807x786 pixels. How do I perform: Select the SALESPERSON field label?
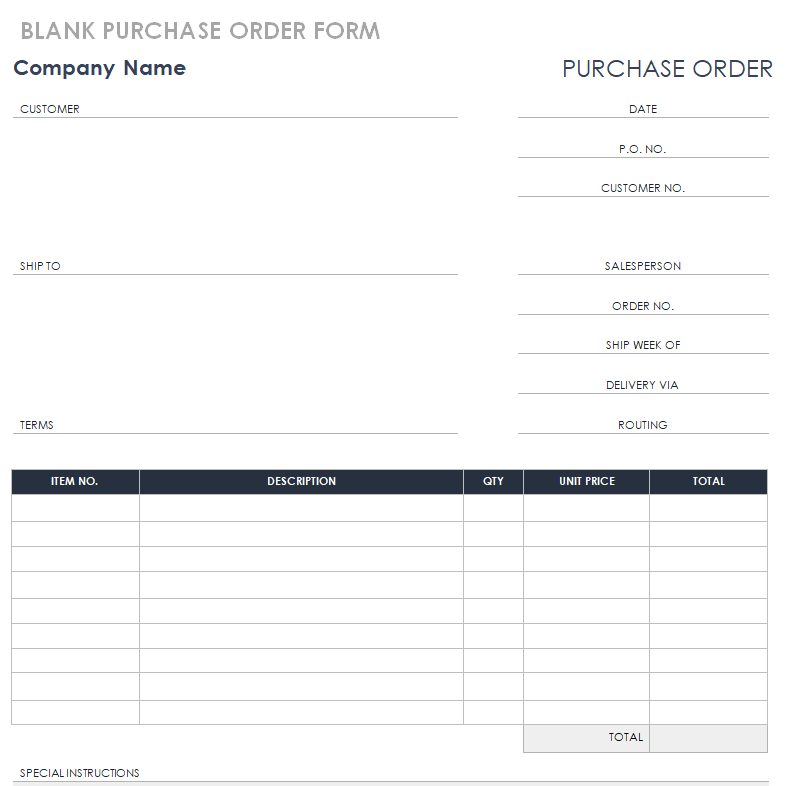643,266
